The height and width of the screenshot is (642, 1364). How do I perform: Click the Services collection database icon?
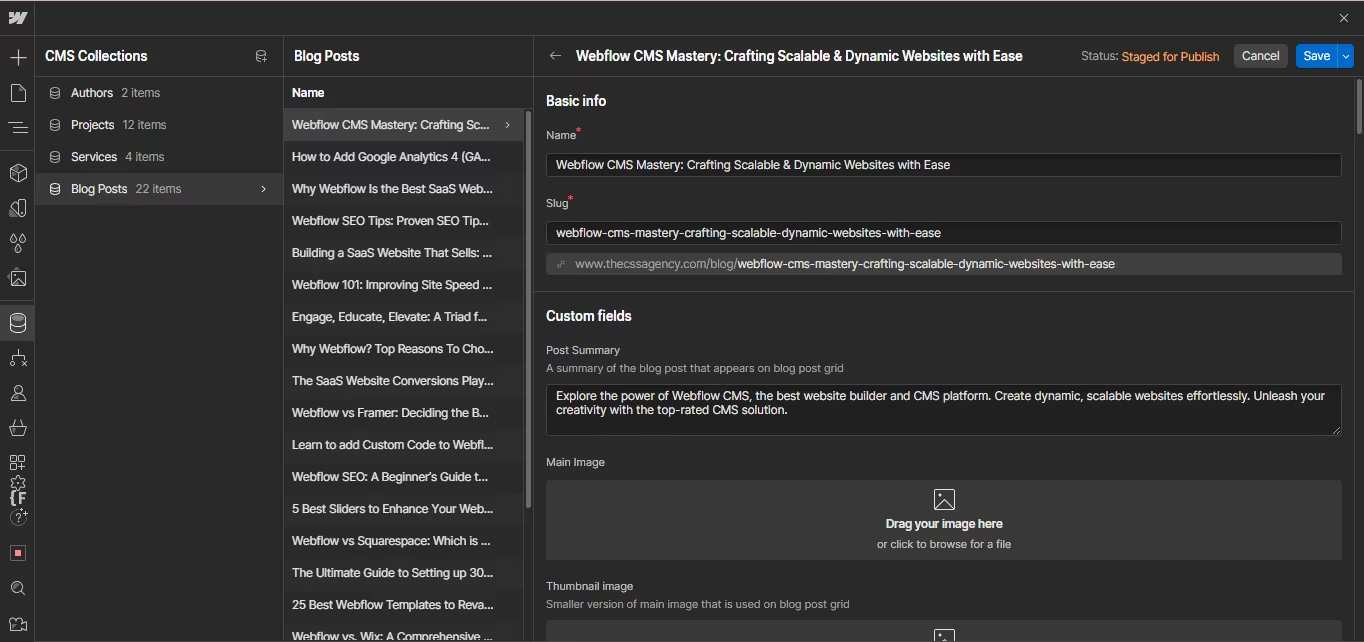tap(55, 157)
